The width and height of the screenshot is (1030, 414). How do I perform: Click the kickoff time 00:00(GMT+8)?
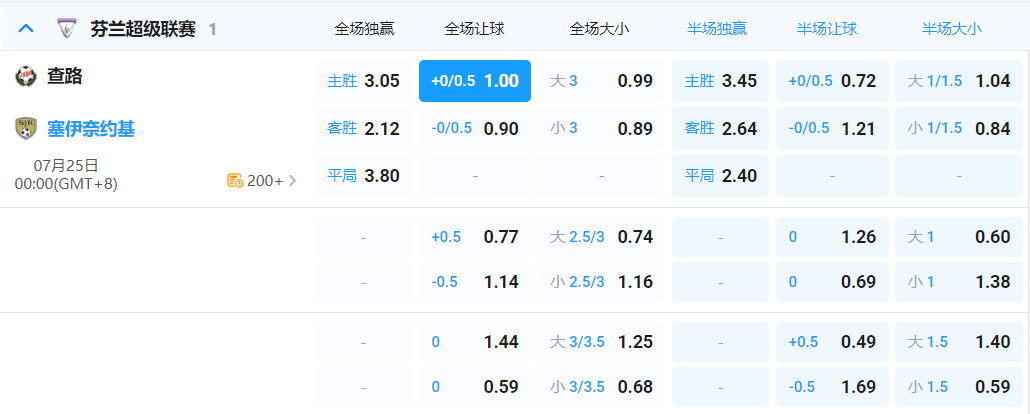point(66,184)
